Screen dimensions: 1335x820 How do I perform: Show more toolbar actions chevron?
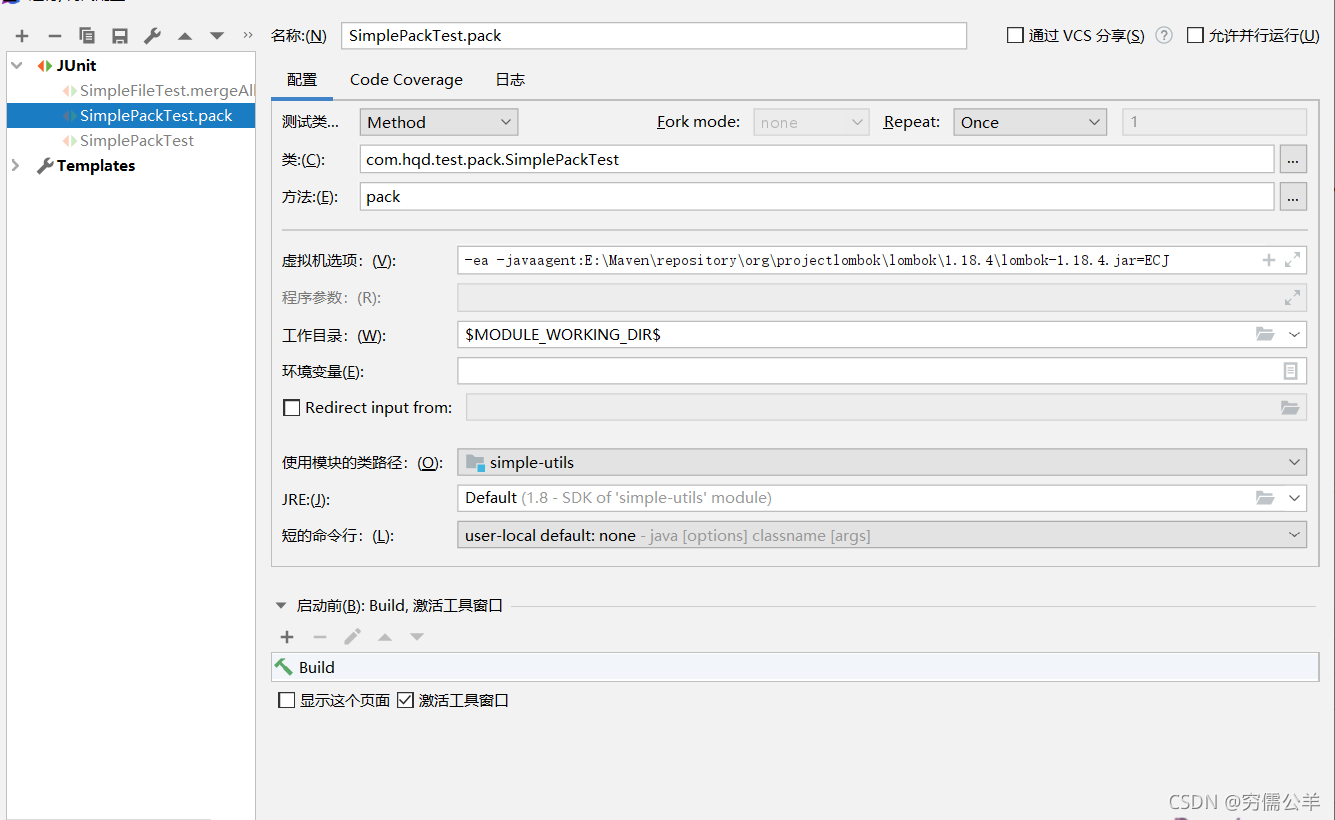click(x=247, y=35)
